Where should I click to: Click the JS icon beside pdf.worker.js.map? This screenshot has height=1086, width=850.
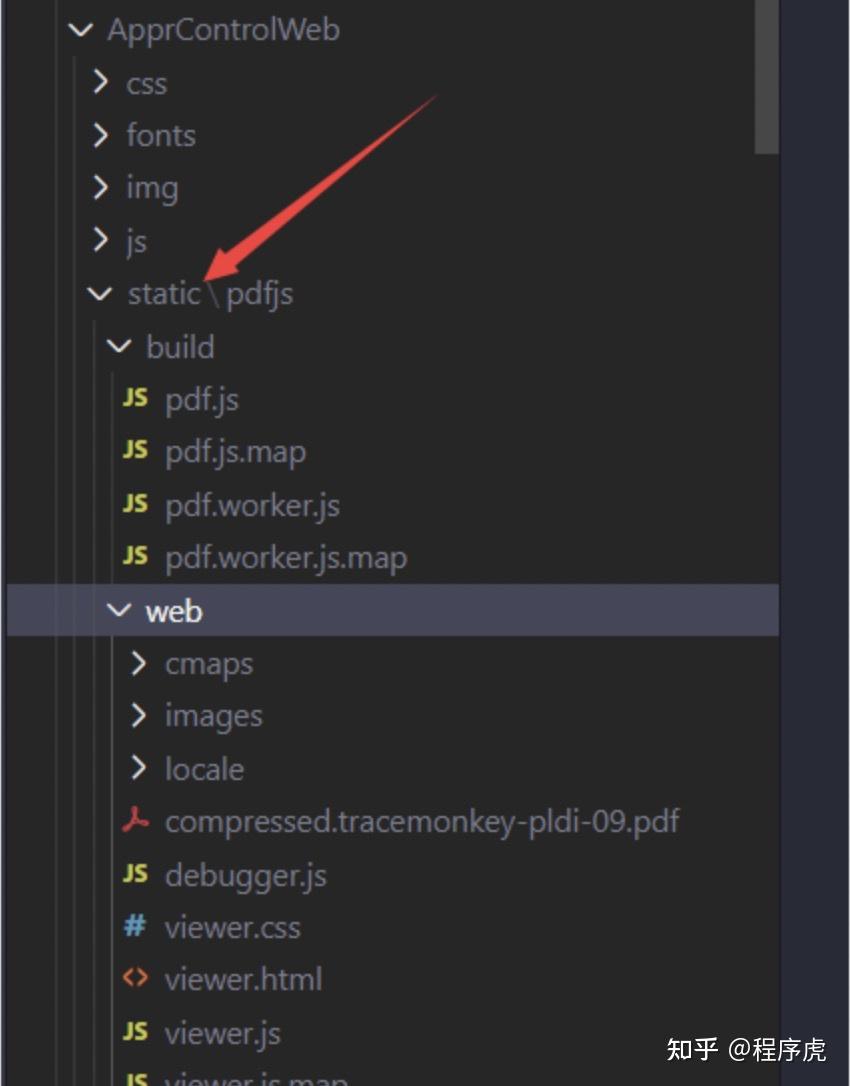135,556
